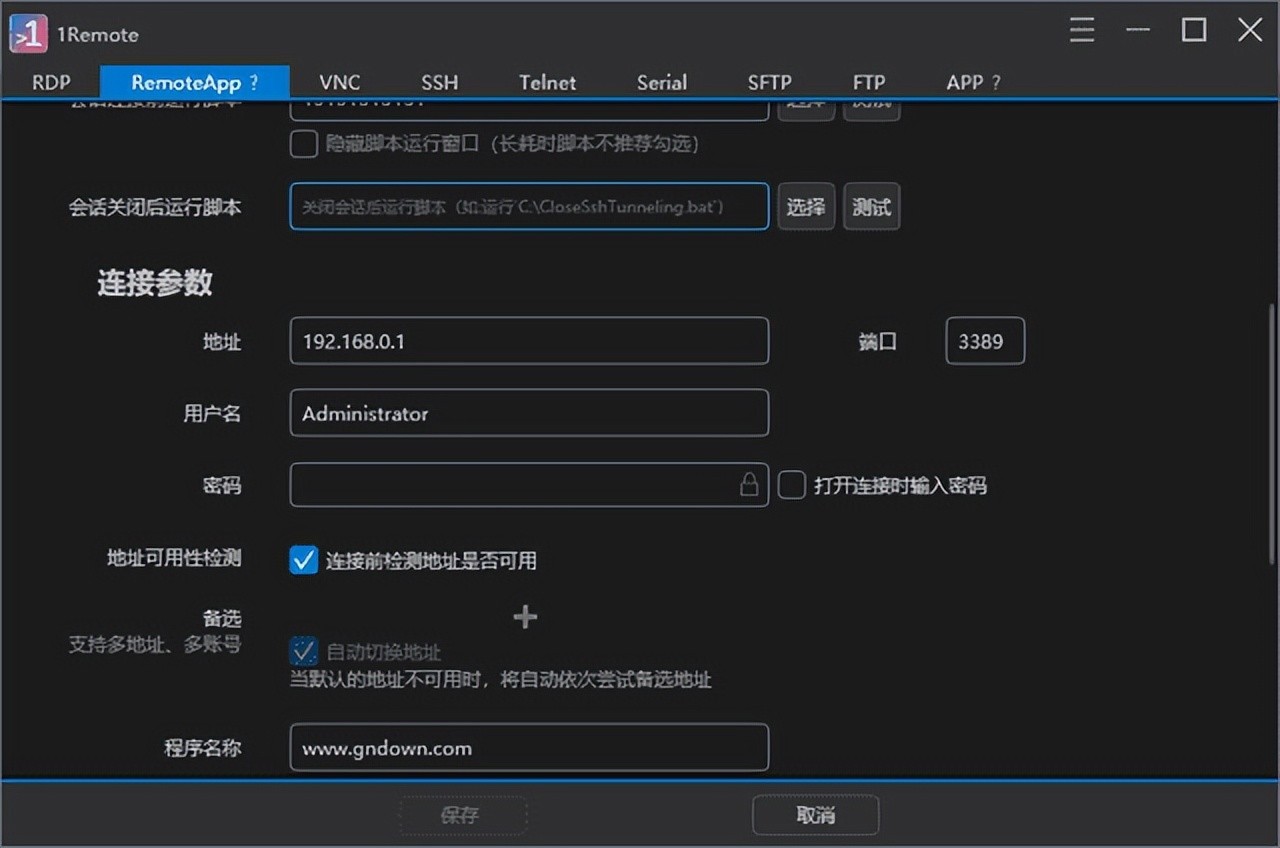Click the lock icon in password field
This screenshot has height=848, width=1280.
click(749, 485)
